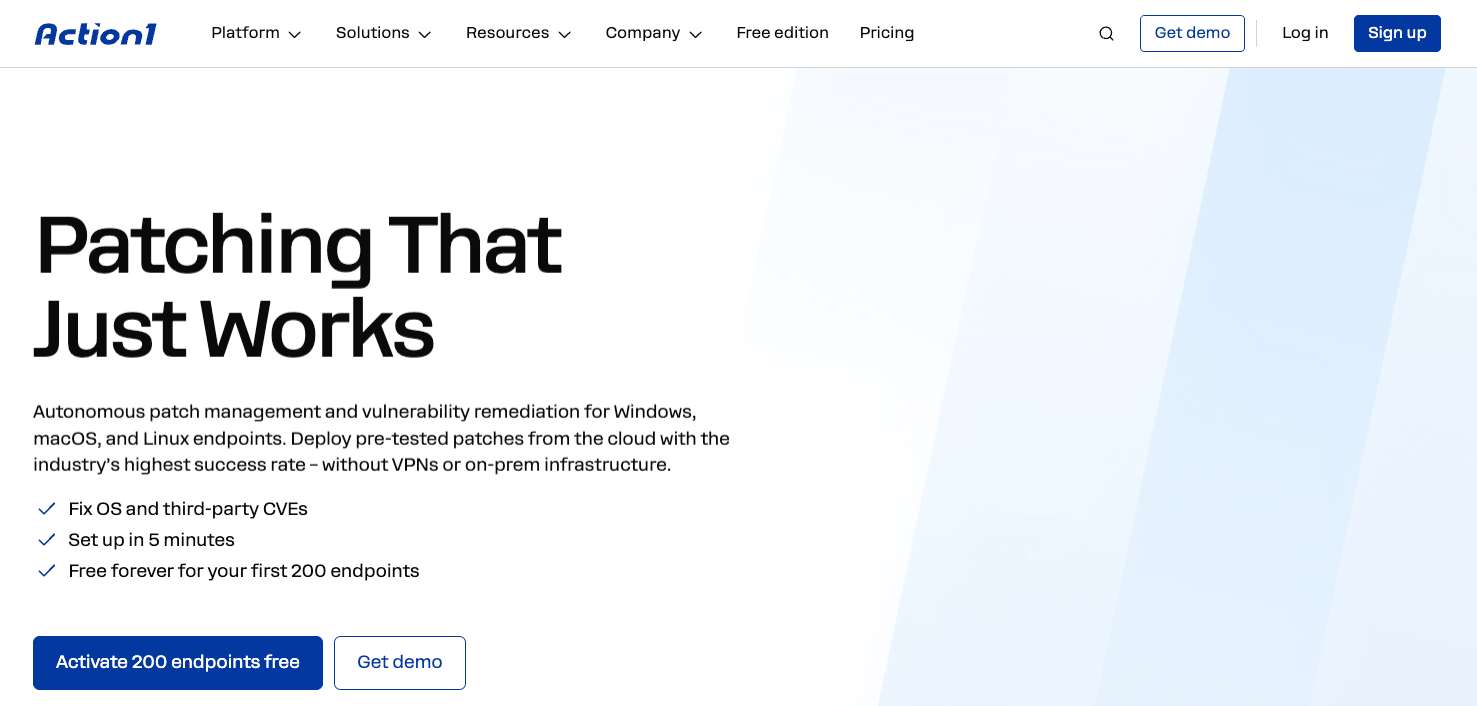The height and width of the screenshot is (706, 1477).
Task: Click "Free forever for your first 200 endpoints"
Action: [244, 571]
